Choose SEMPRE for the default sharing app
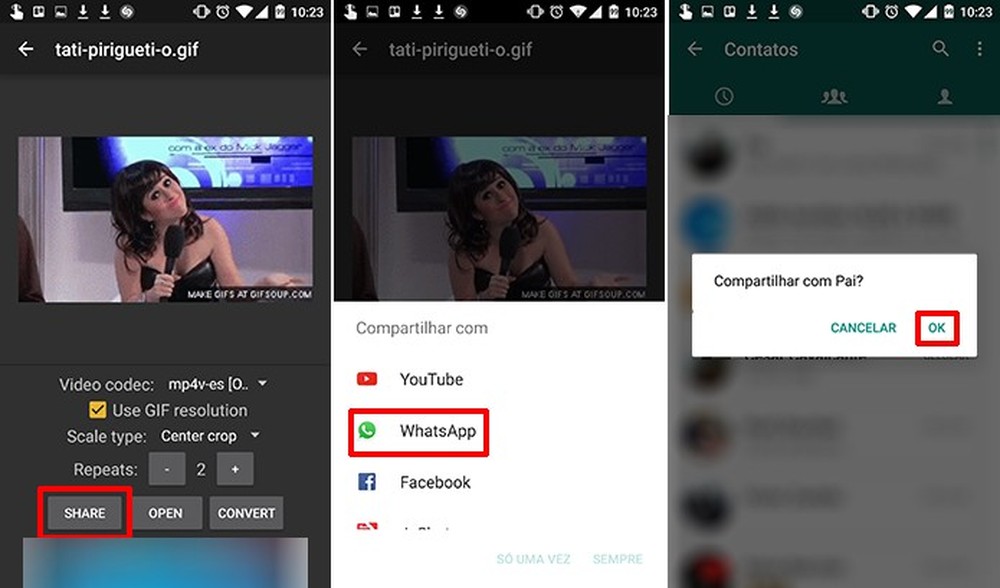The width and height of the screenshot is (1000, 588). pyautogui.click(x=618, y=559)
